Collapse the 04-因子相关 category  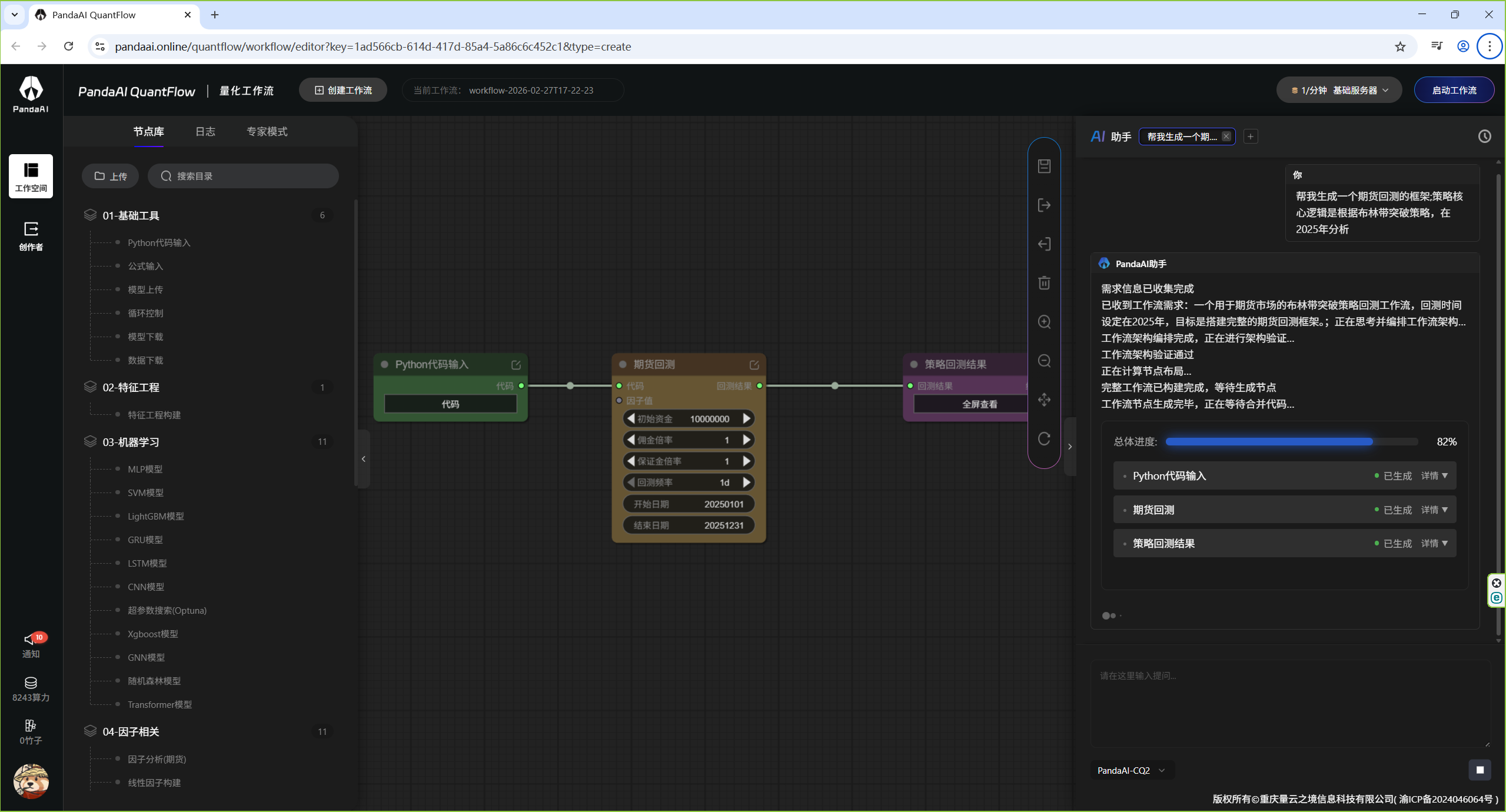(x=208, y=731)
